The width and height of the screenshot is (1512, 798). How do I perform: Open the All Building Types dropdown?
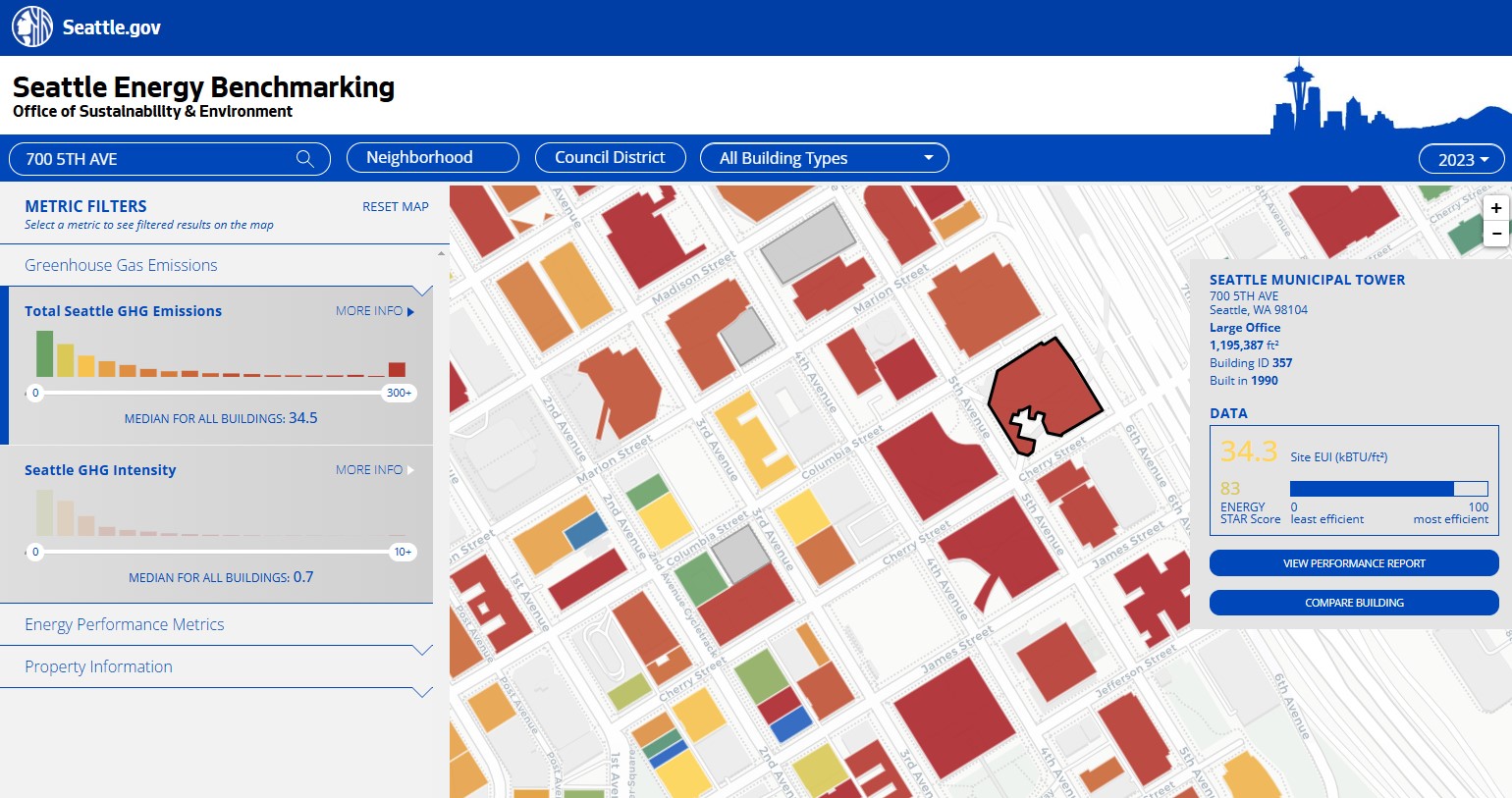[825, 158]
